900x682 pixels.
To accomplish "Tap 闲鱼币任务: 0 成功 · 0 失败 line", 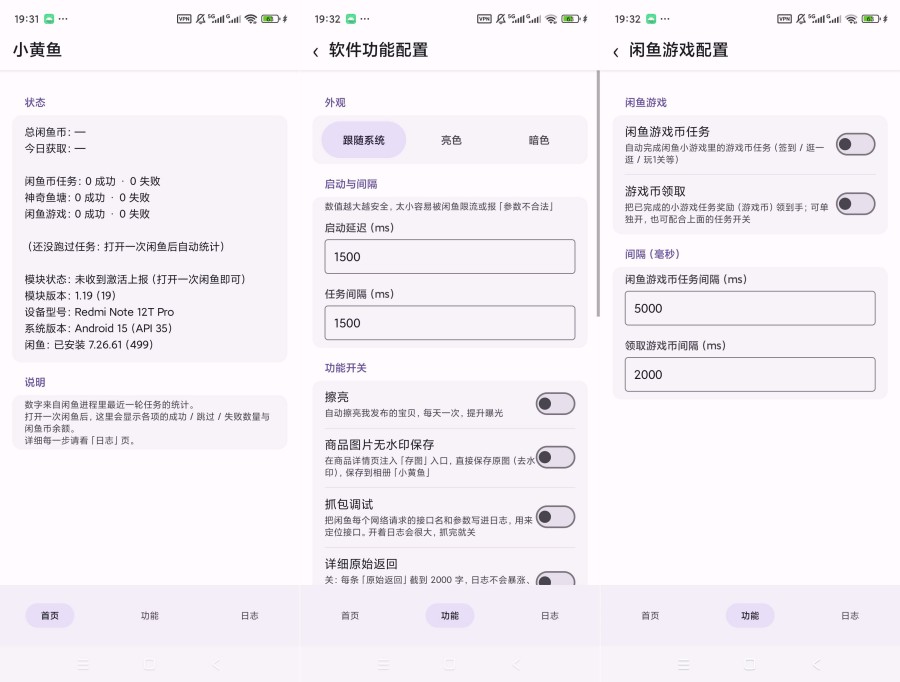I will point(92,181).
